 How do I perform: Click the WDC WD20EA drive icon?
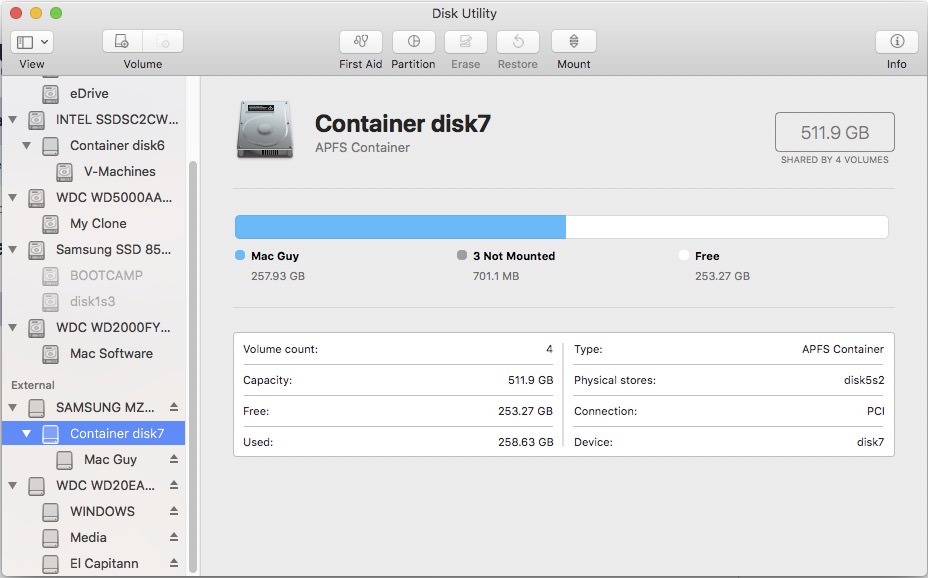(37, 486)
